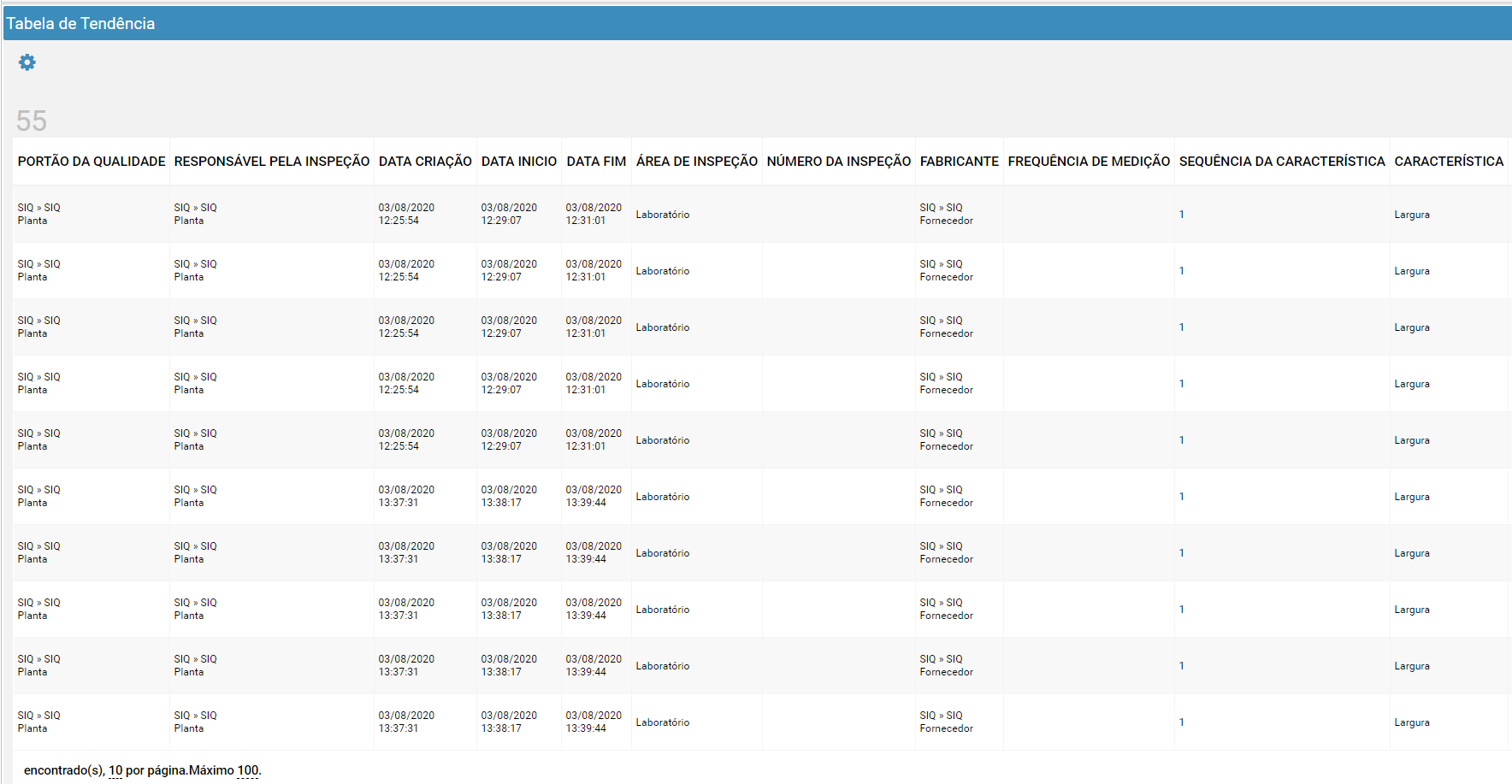Select the Número da Inspeção header

click(x=839, y=162)
